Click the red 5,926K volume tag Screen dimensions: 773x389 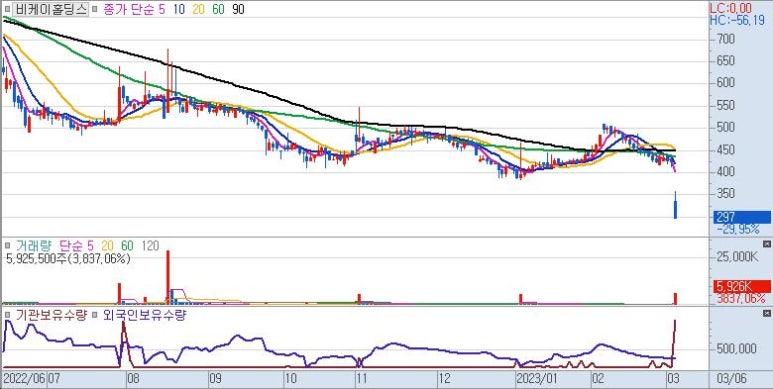pyautogui.click(x=741, y=286)
